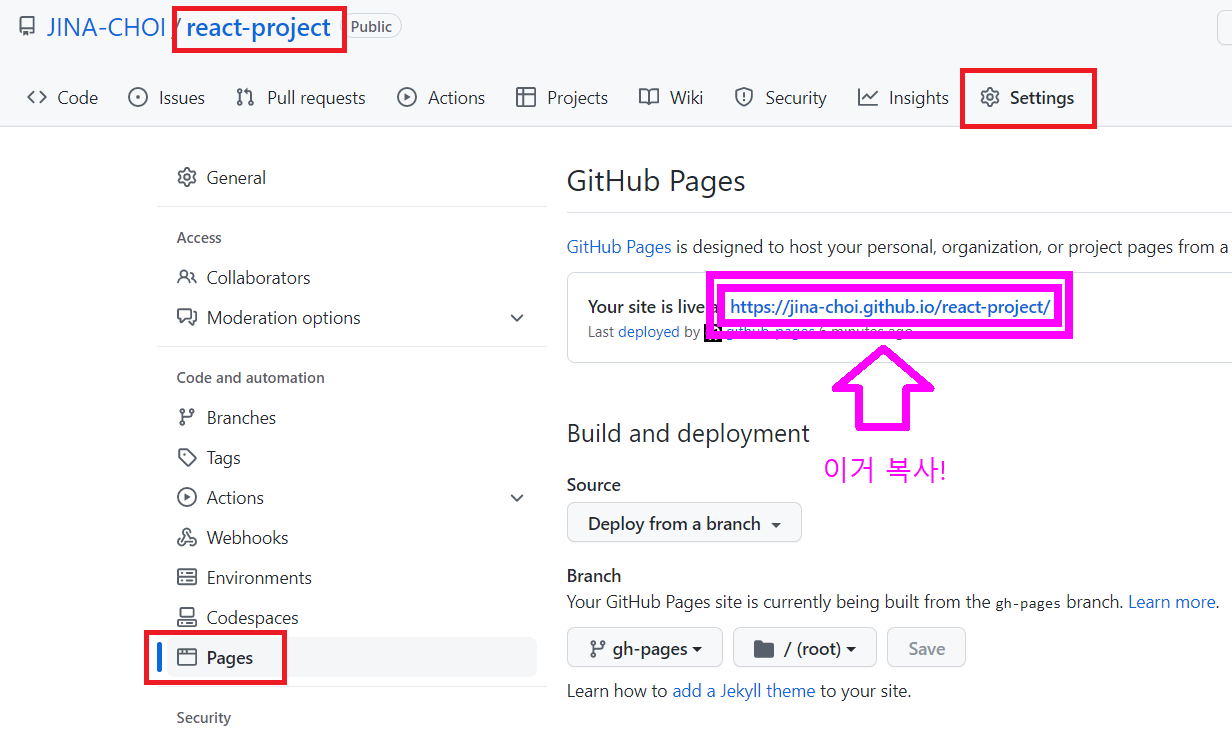Open the Projects tab
The image size is (1232, 729).
click(x=562, y=97)
